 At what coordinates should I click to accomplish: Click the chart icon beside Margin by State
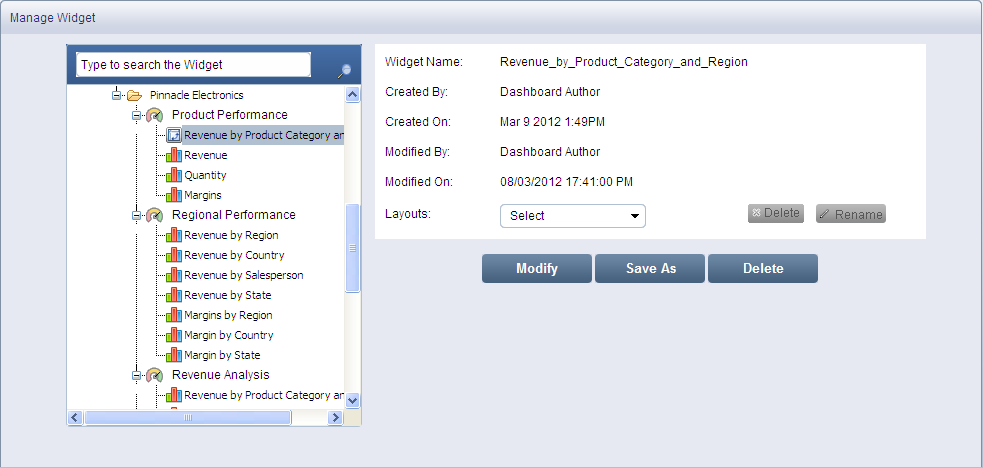174,355
